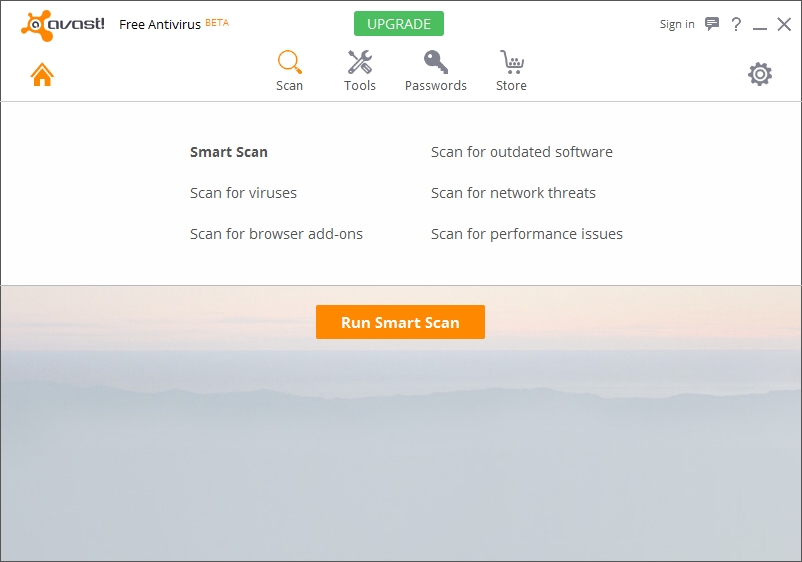
Task: Select Scan for browser add-ons
Action: (276, 234)
